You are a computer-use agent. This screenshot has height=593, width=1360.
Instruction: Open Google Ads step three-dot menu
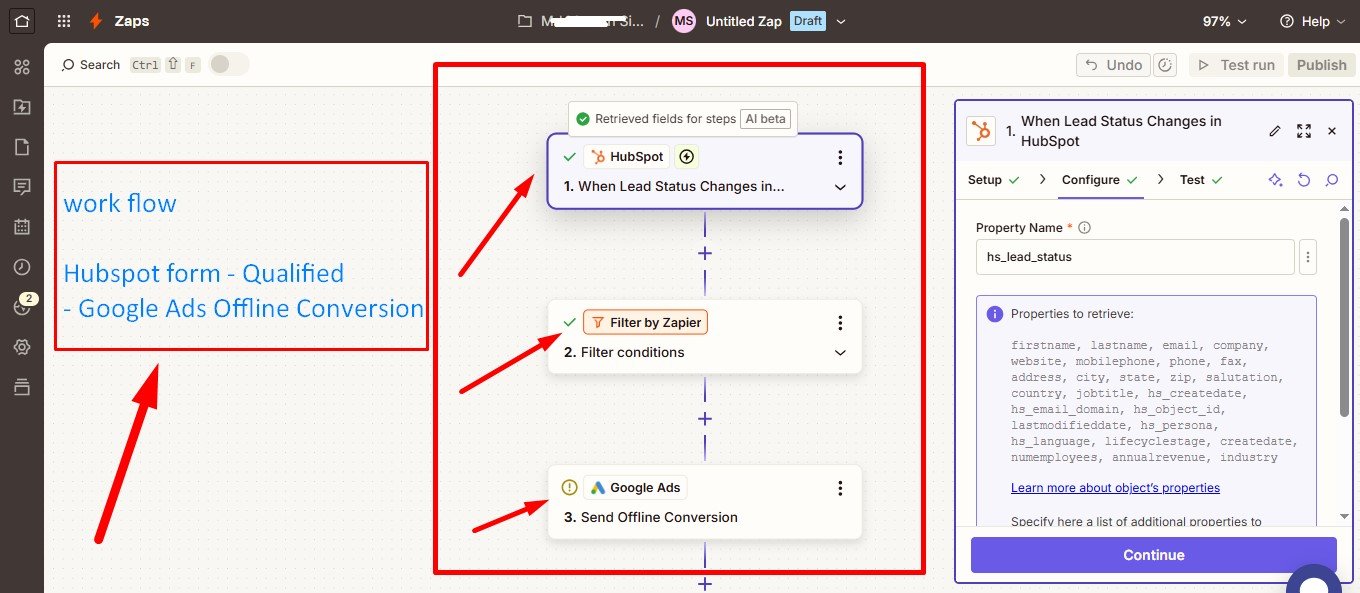(840, 488)
